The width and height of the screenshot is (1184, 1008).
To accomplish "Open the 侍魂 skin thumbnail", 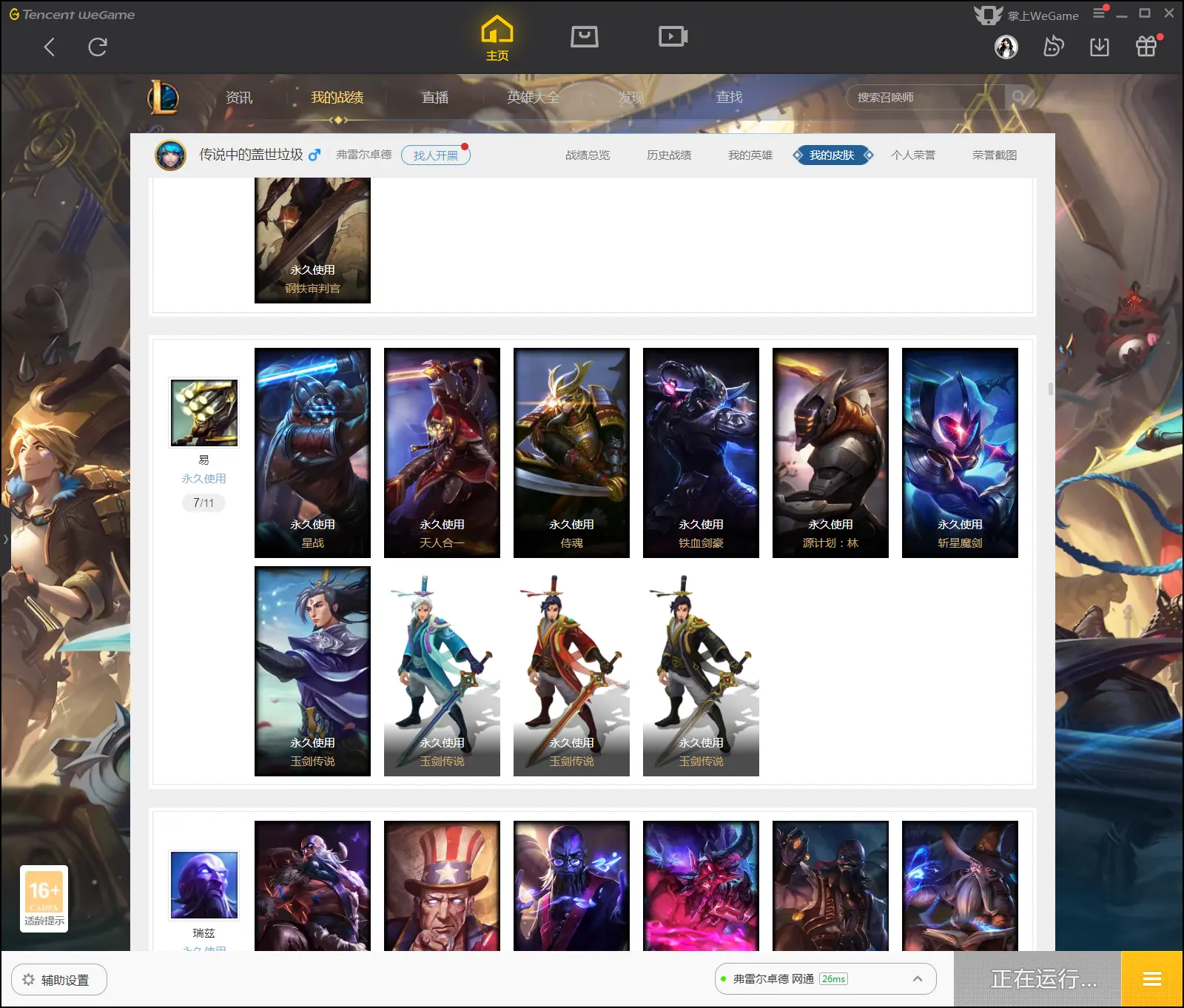I will [x=571, y=453].
